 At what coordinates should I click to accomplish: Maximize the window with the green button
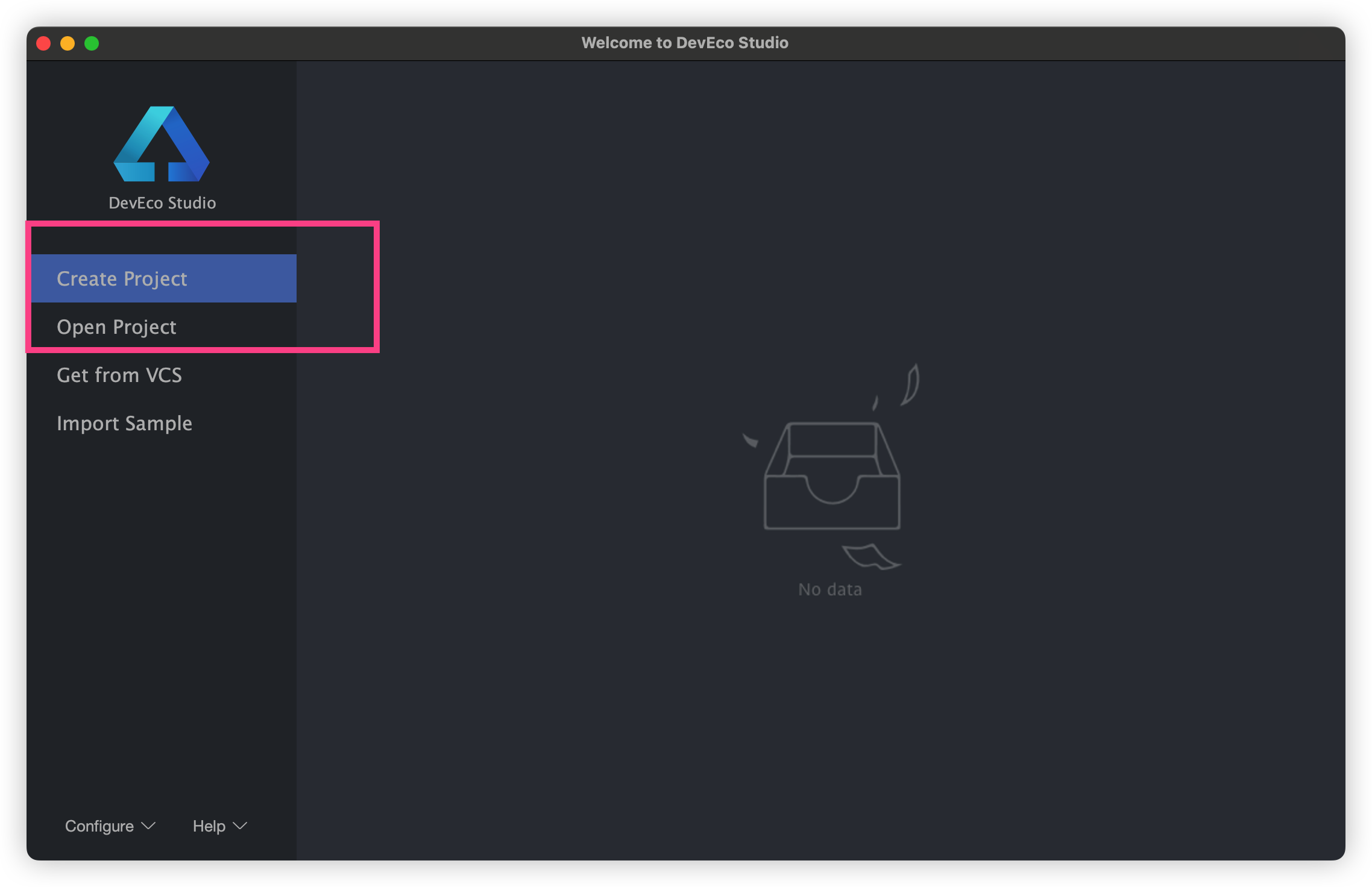pos(92,43)
